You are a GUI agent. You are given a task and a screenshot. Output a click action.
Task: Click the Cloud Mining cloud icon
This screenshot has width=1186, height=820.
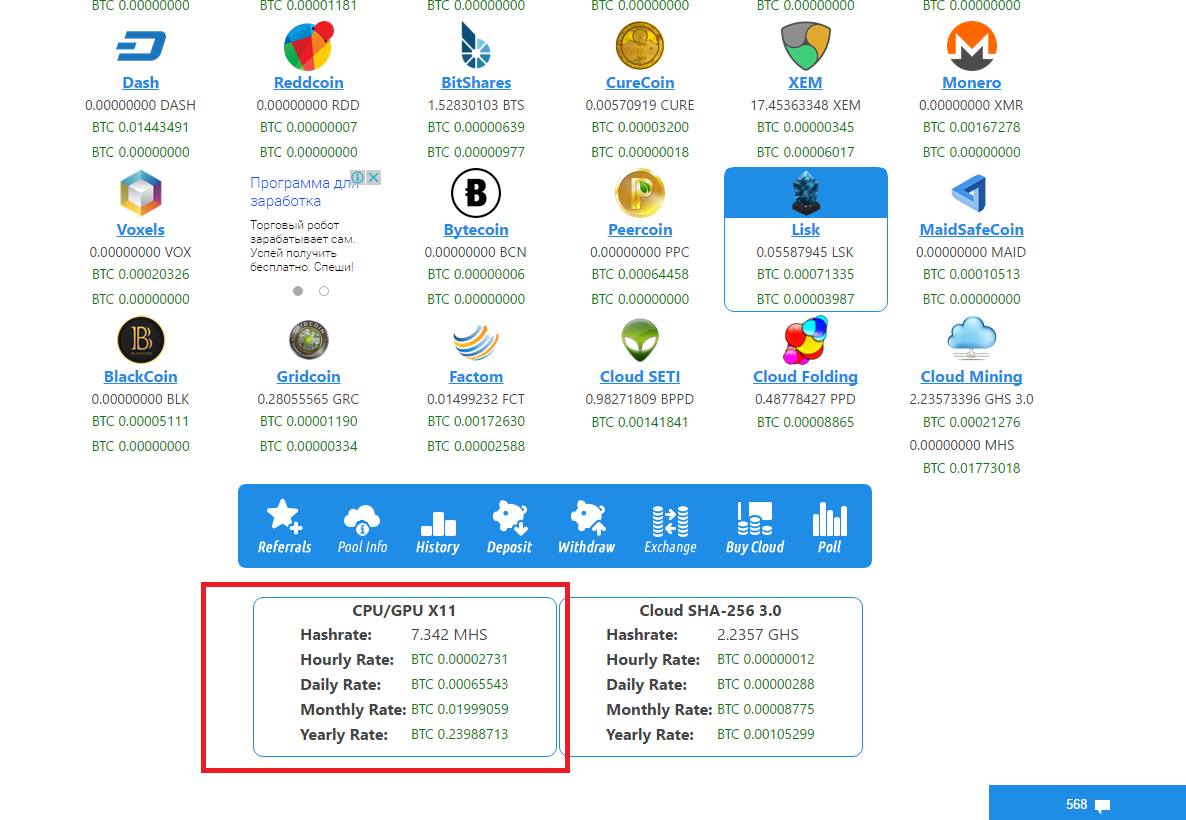(971, 339)
